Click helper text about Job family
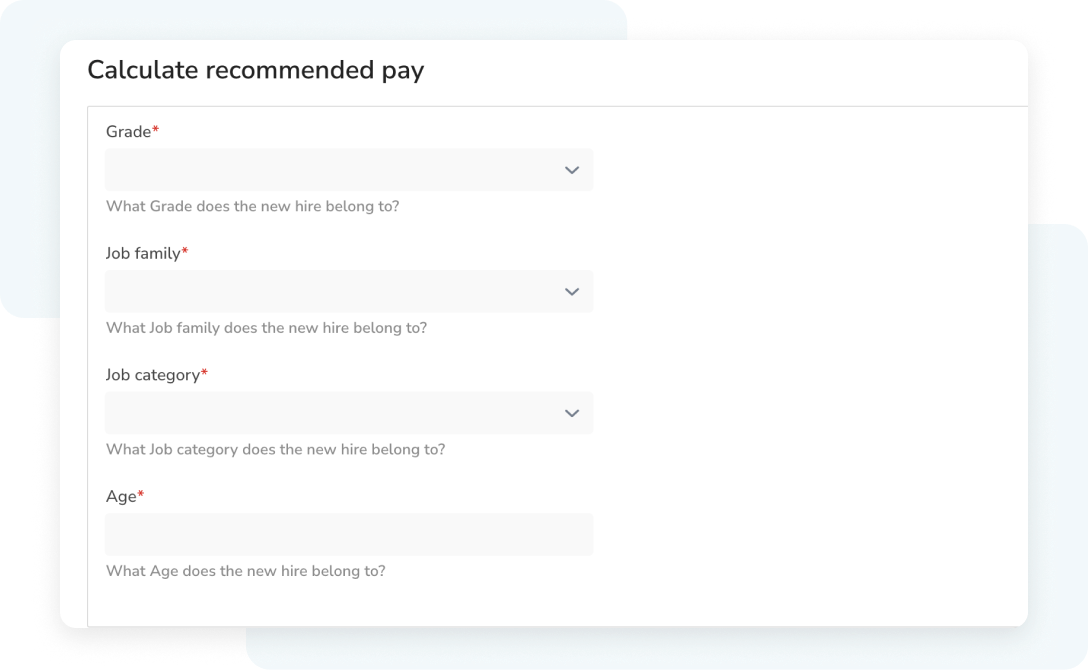 click(x=266, y=328)
